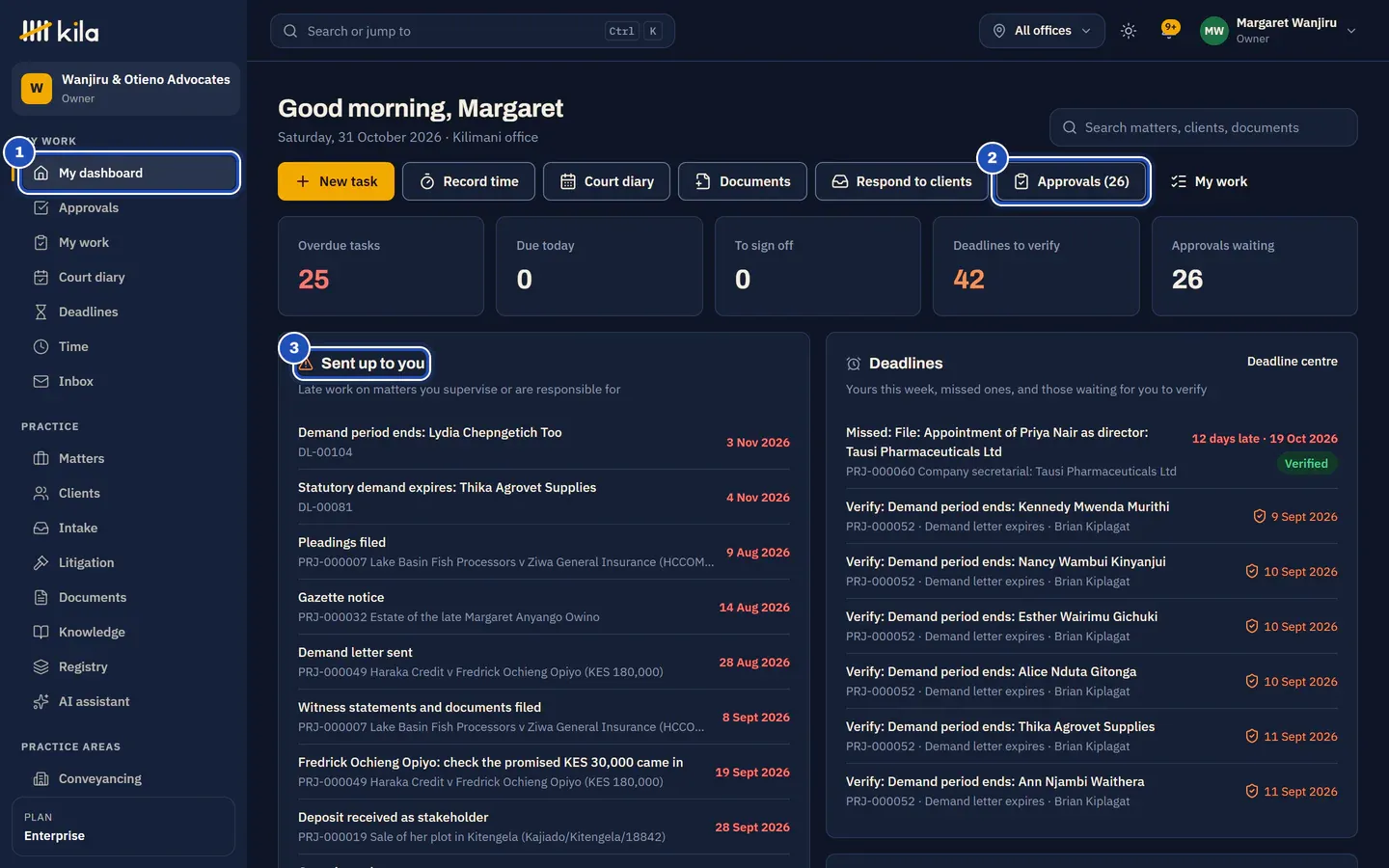Verify the Nancy Wambui Kinyanjui deadline shield
1389x868 pixels.
(x=1252, y=571)
